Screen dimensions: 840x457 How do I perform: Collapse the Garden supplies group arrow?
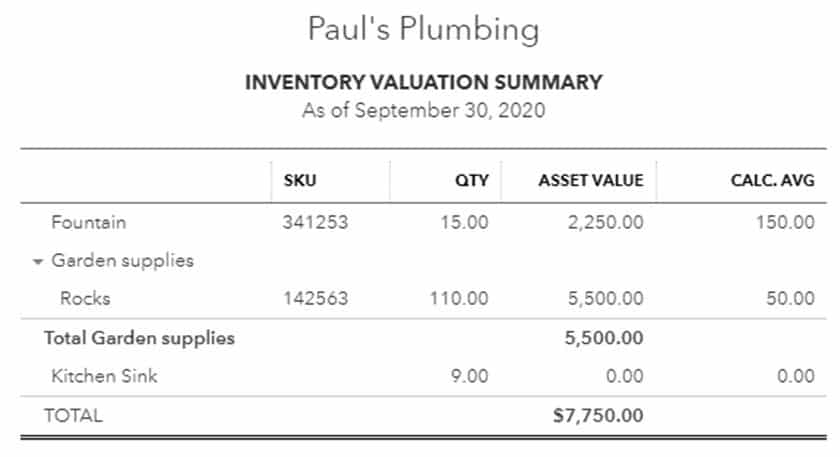(37, 261)
